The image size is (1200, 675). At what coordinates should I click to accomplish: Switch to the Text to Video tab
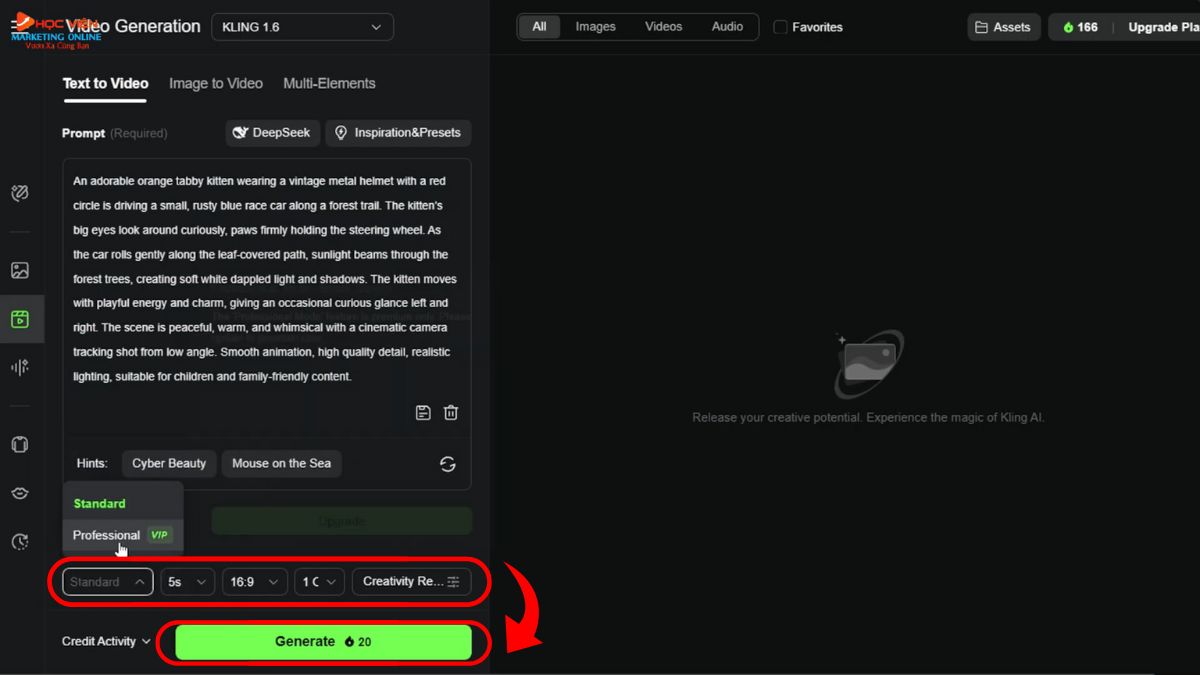click(x=105, y=84)
